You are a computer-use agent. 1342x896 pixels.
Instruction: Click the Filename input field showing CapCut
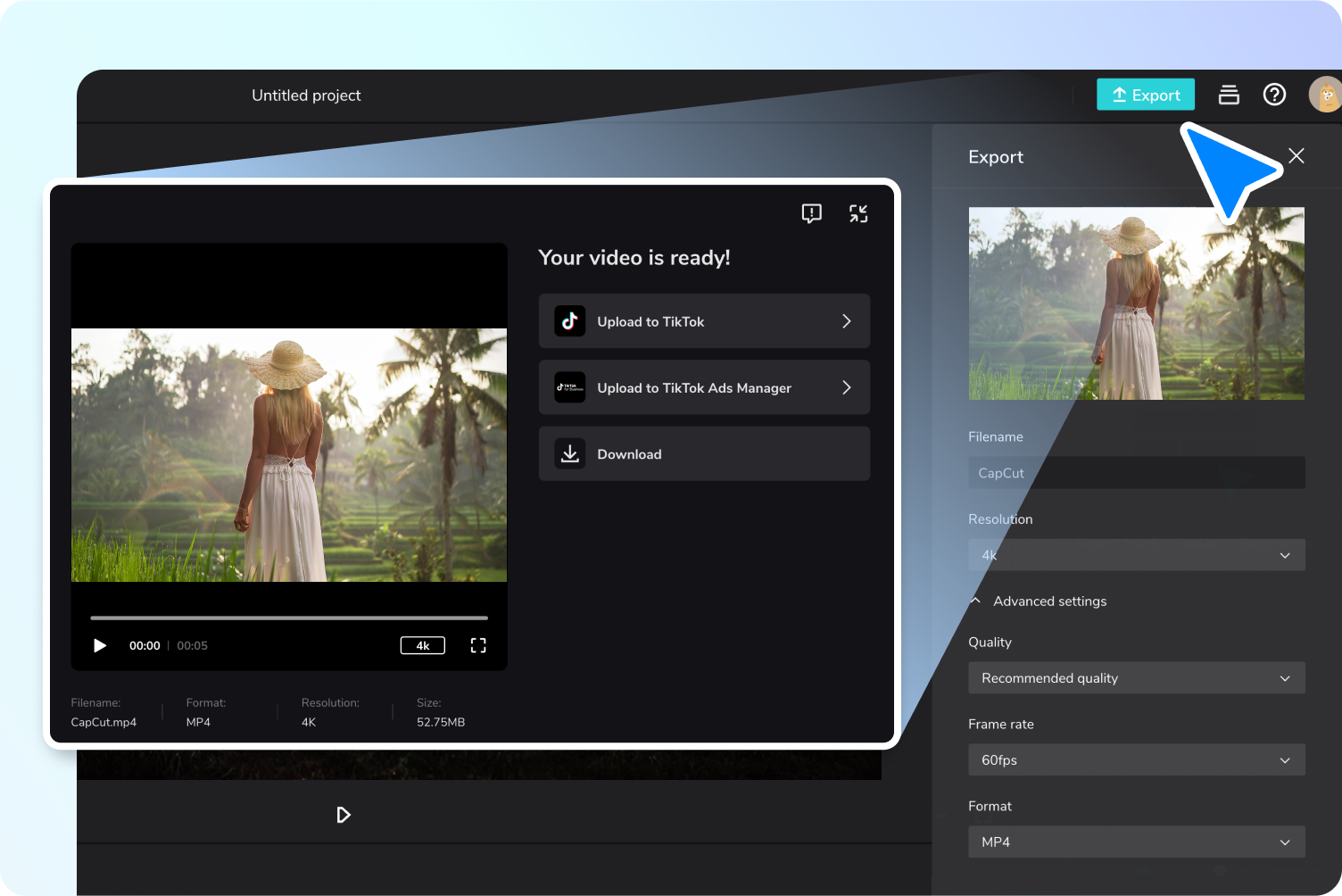point(1137,473)
